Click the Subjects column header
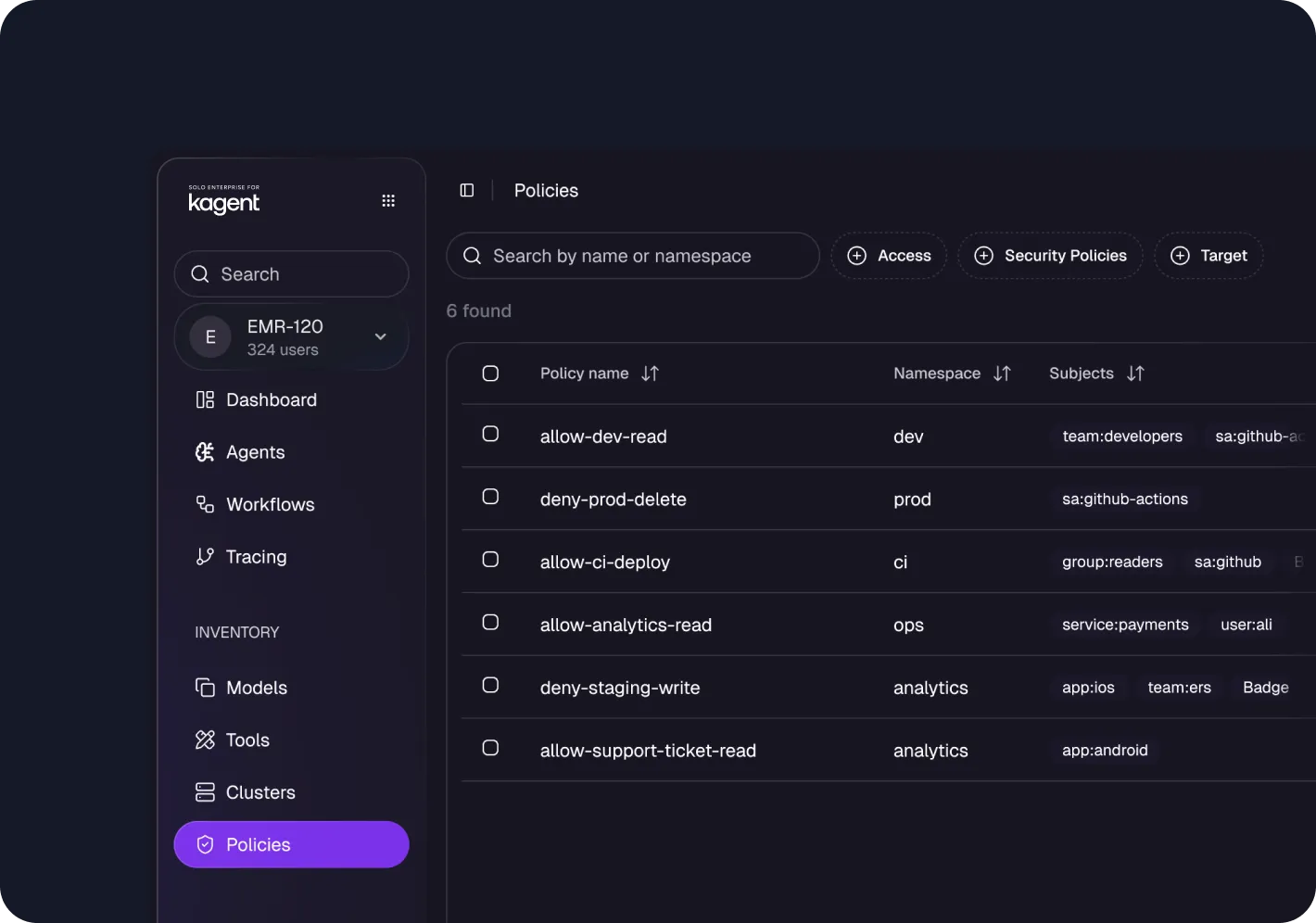The width and height of the screenshot is (1316, 923). pyautogui.click(x=1081, y=373)
